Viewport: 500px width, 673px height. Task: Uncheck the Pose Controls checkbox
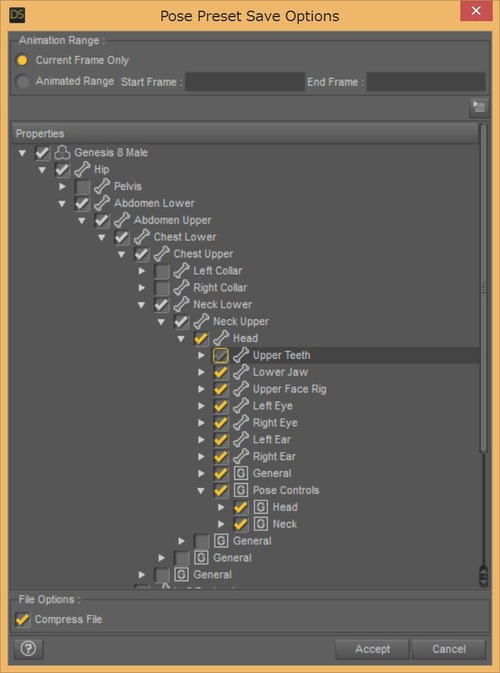click(x=221, y=490)
